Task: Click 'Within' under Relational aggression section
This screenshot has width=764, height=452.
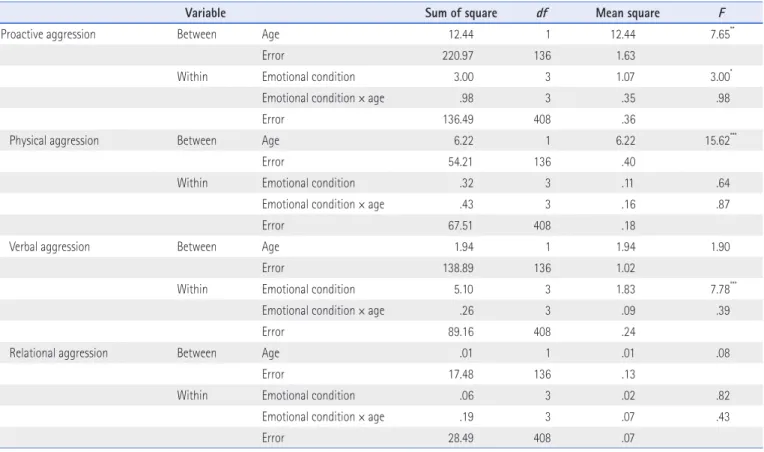Action: [x=192, y=396]
